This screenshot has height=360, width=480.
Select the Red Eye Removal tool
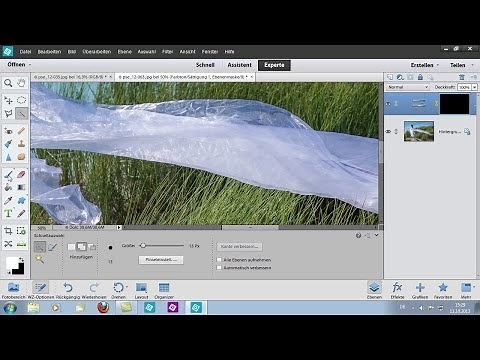pos(8,131)
